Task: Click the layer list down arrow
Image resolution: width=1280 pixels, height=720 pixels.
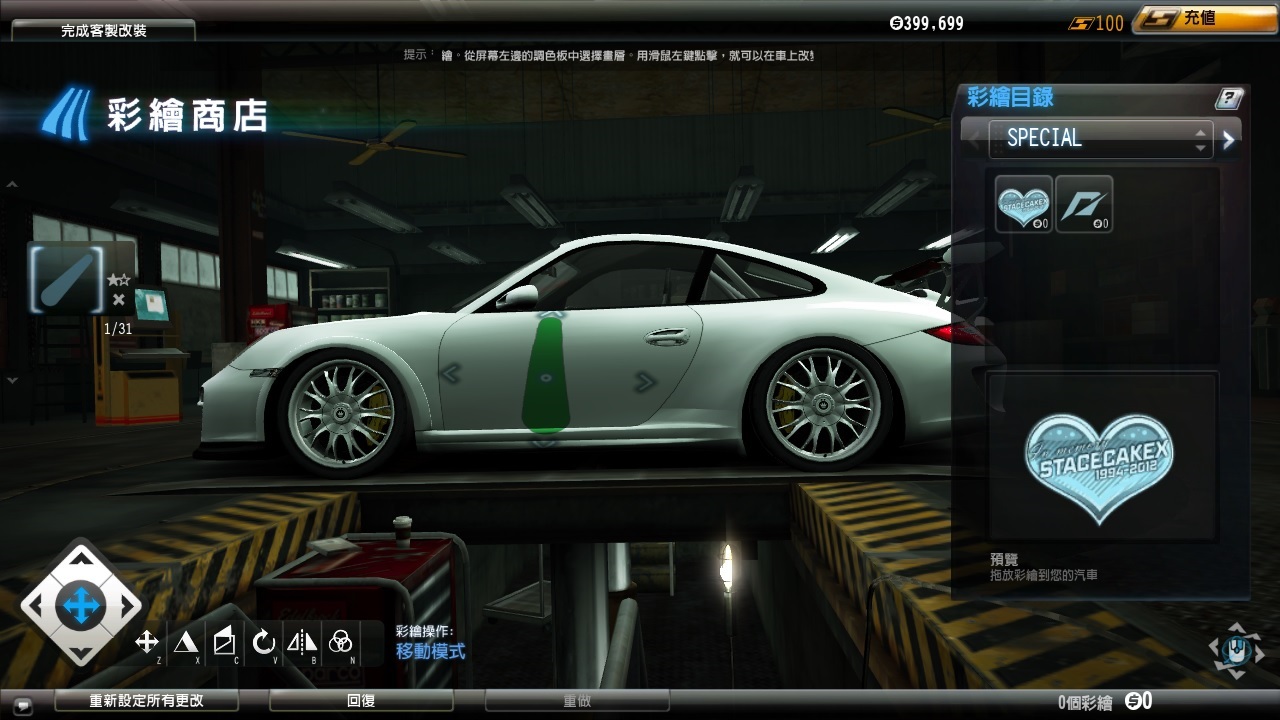Action: pos(12,380)
